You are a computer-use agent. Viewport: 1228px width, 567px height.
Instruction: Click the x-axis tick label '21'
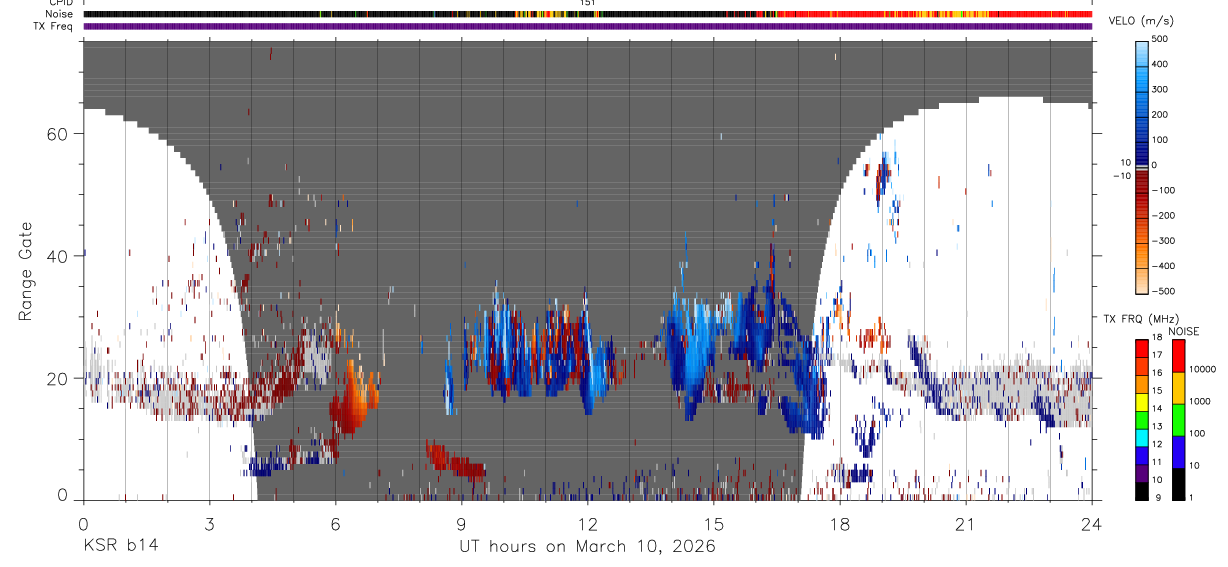966,524
